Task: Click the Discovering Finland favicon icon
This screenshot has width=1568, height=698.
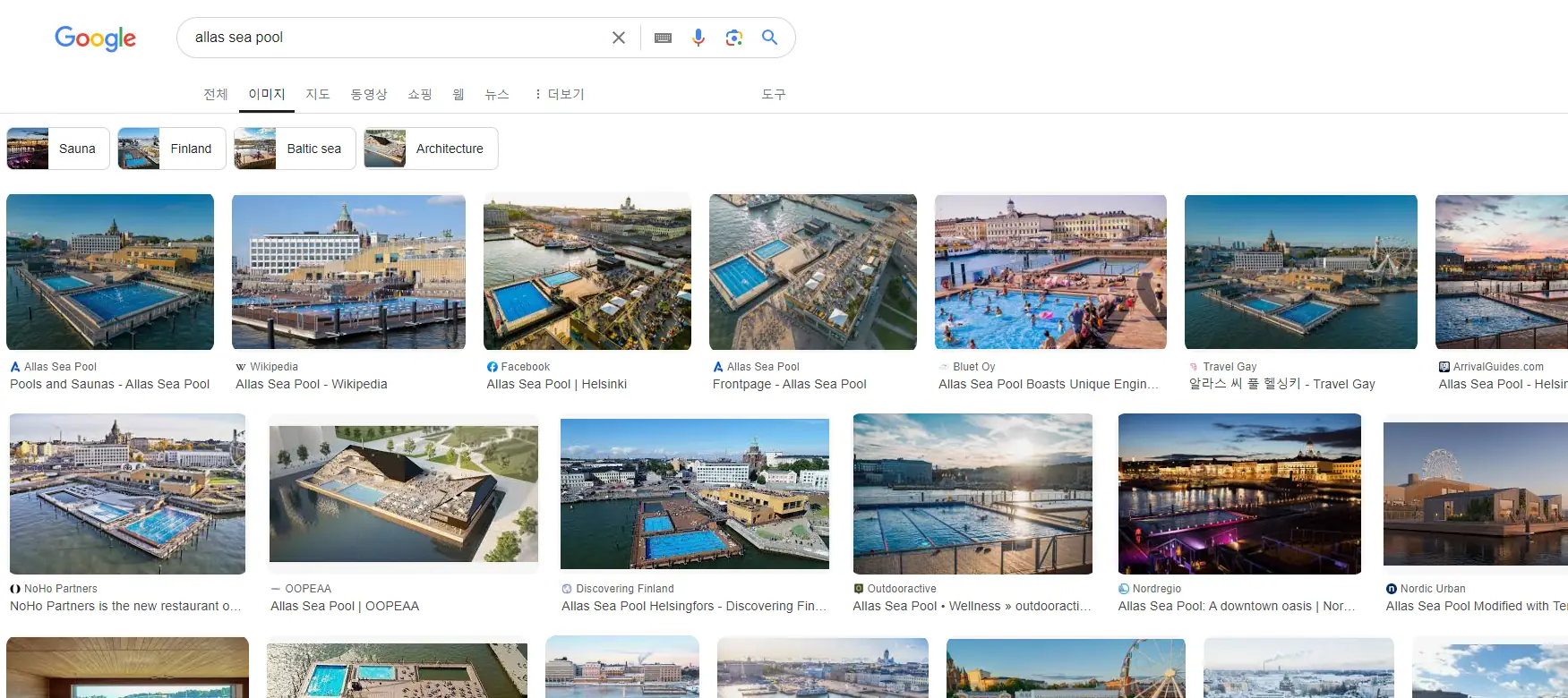Action: tap(567, 589)
